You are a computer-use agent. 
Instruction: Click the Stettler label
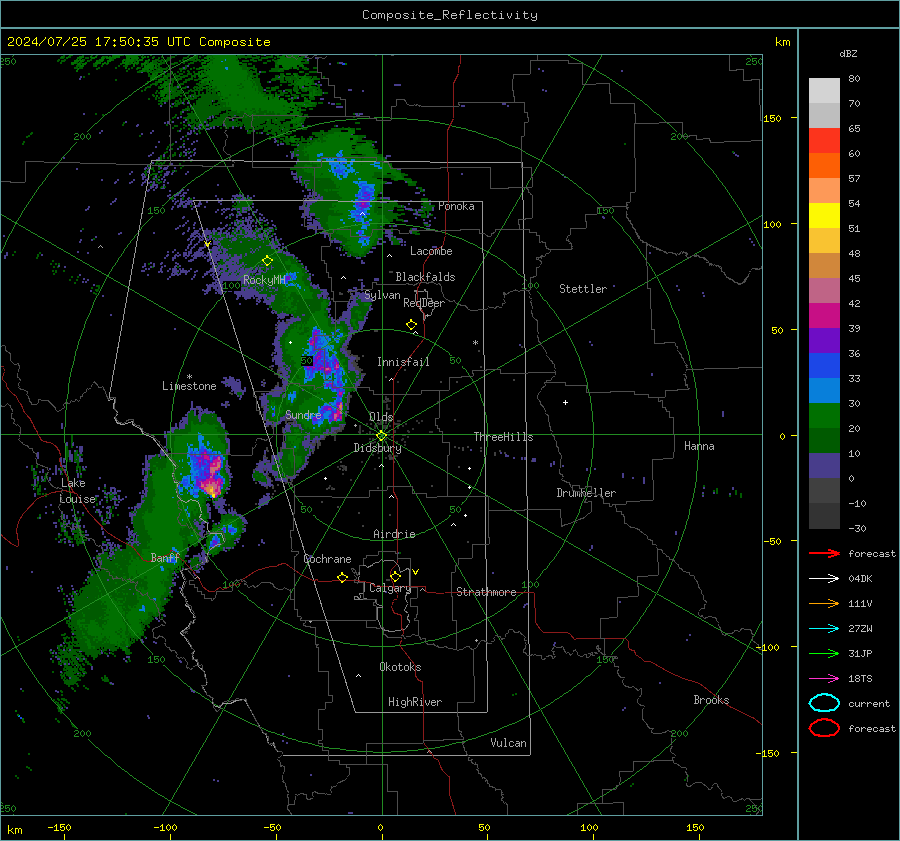click(583, 289)
